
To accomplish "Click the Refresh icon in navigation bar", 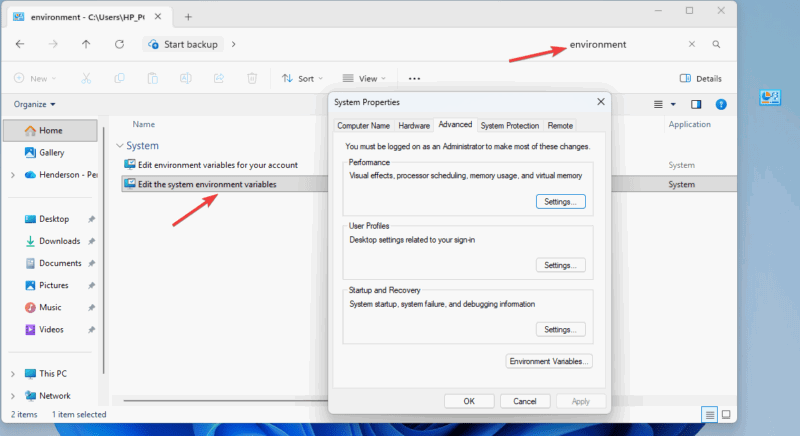I will click(120, 44).
